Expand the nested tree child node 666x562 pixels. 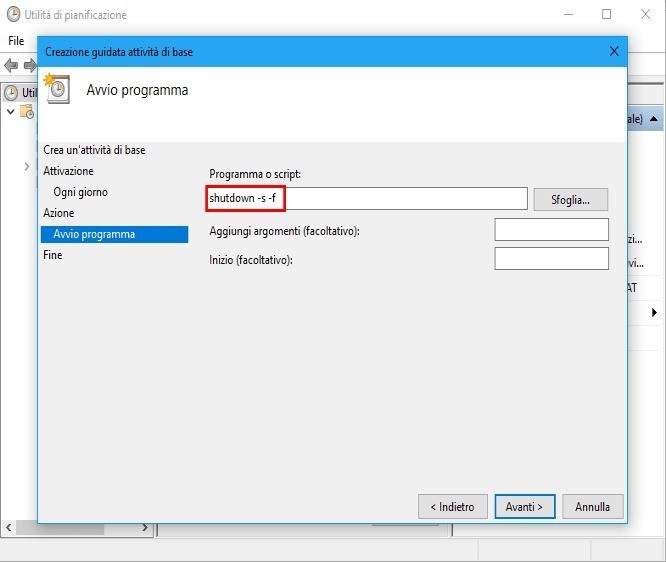tap(27, 166)
